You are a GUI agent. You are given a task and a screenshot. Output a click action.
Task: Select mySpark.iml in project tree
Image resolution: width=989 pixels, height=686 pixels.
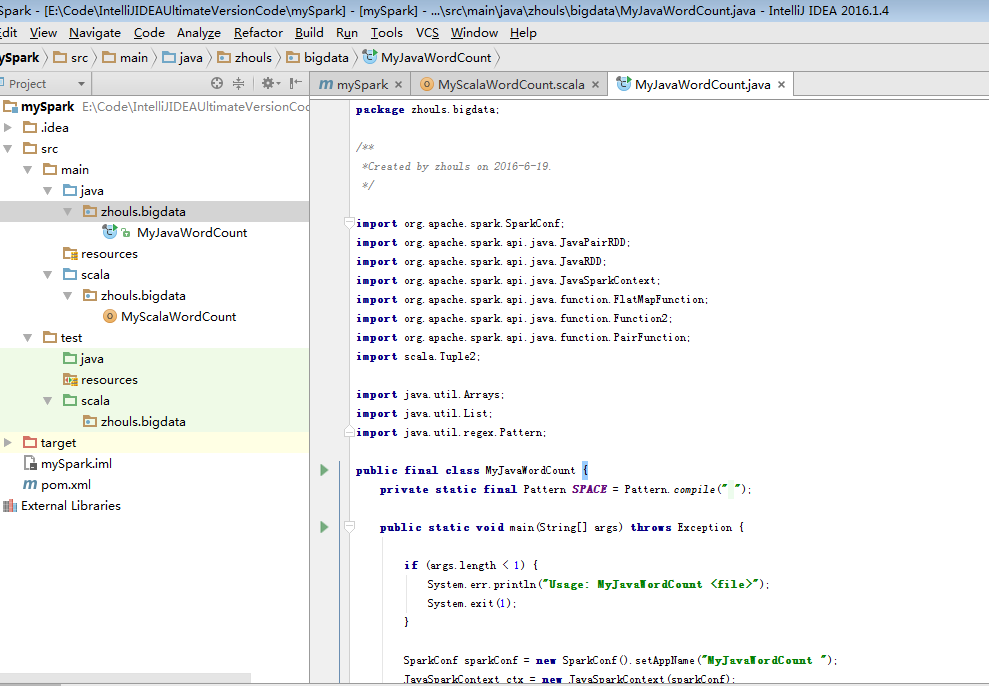(76, 463)
